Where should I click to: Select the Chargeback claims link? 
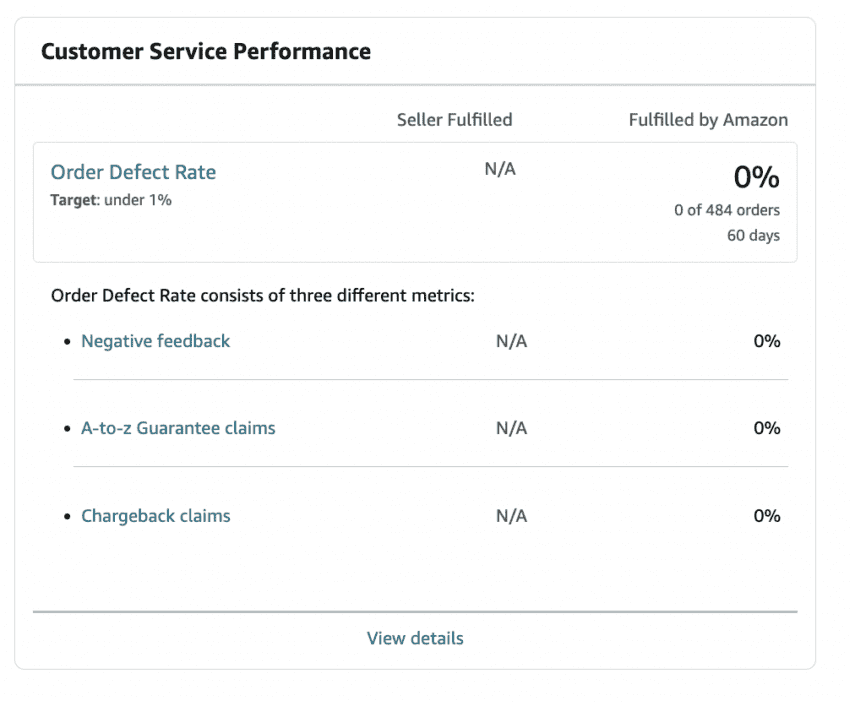[x=155, y=516]
